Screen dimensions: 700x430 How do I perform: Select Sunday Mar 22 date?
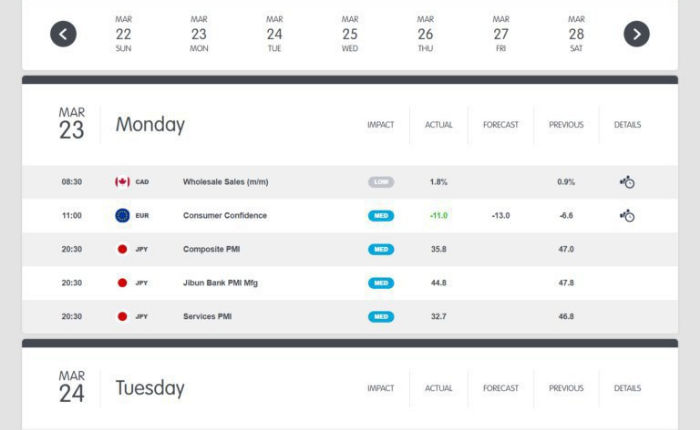(x=123, y=34)
